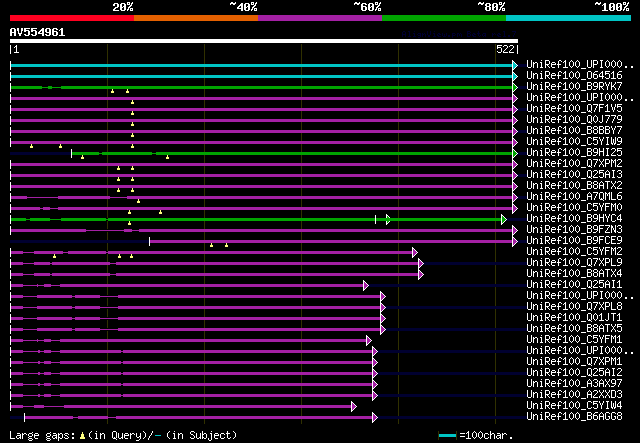Select the UniRef100_Q7XPM2 label
This screenshot has width=640, height=443.
tap(574, 164)
